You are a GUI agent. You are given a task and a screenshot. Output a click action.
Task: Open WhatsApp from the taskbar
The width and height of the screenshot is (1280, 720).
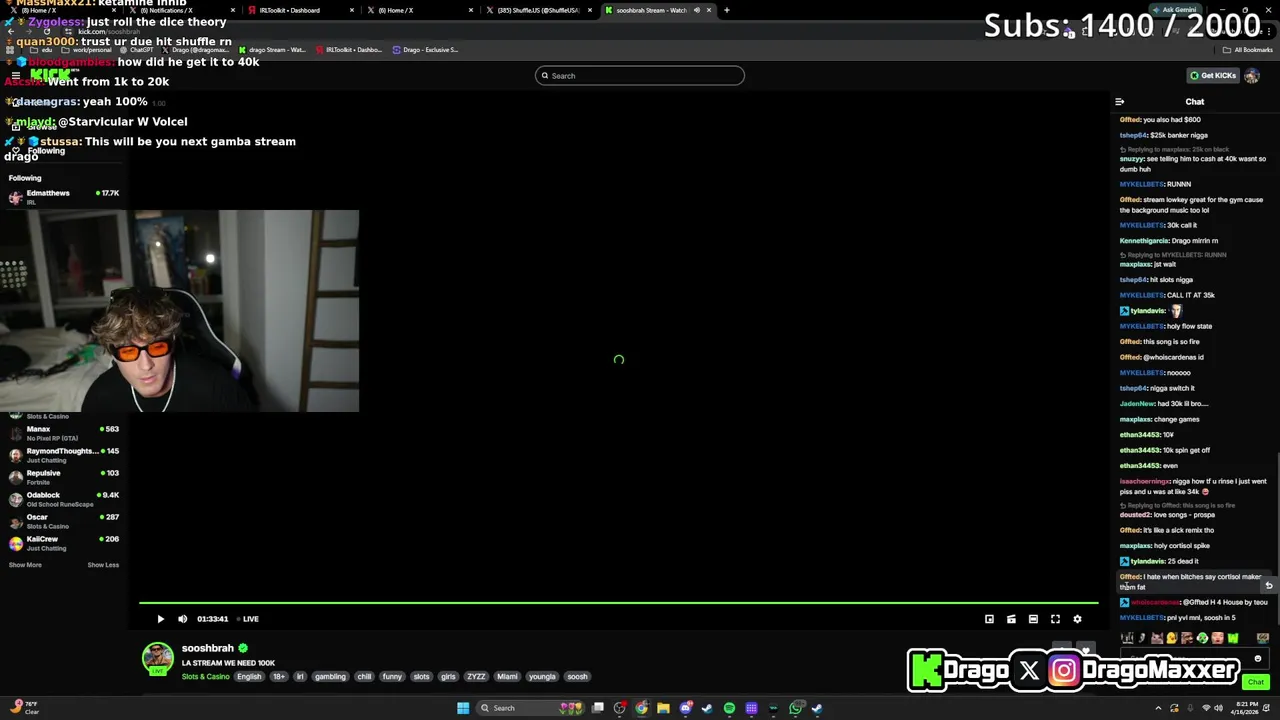795,708
